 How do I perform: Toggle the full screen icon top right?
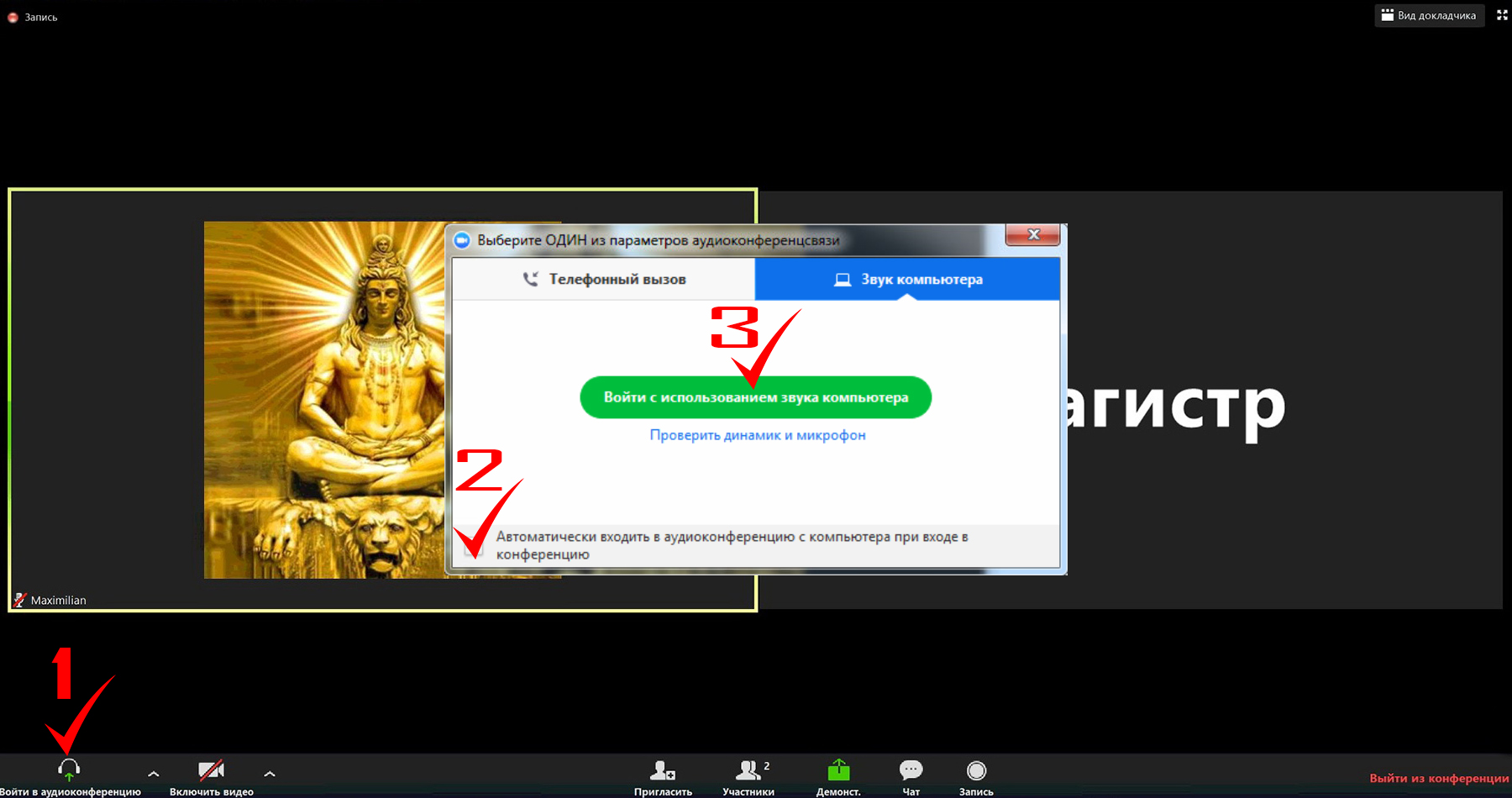(x=1502, y=15)
